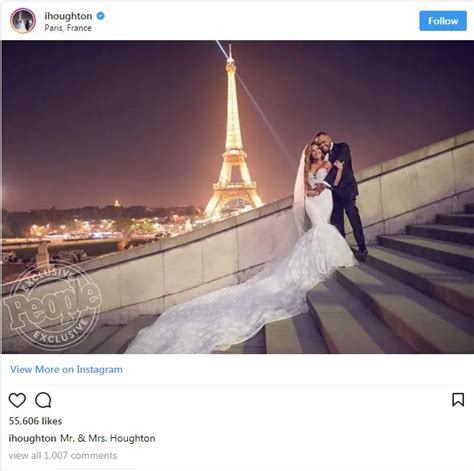Click the verified badge next to ihoughton

[100, 16]
